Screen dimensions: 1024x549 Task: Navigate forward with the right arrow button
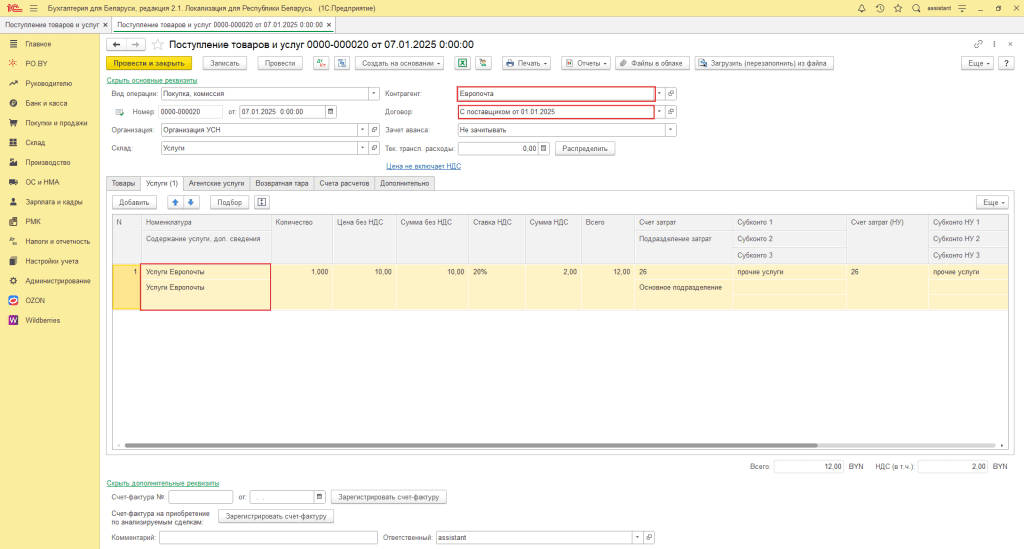135,44
